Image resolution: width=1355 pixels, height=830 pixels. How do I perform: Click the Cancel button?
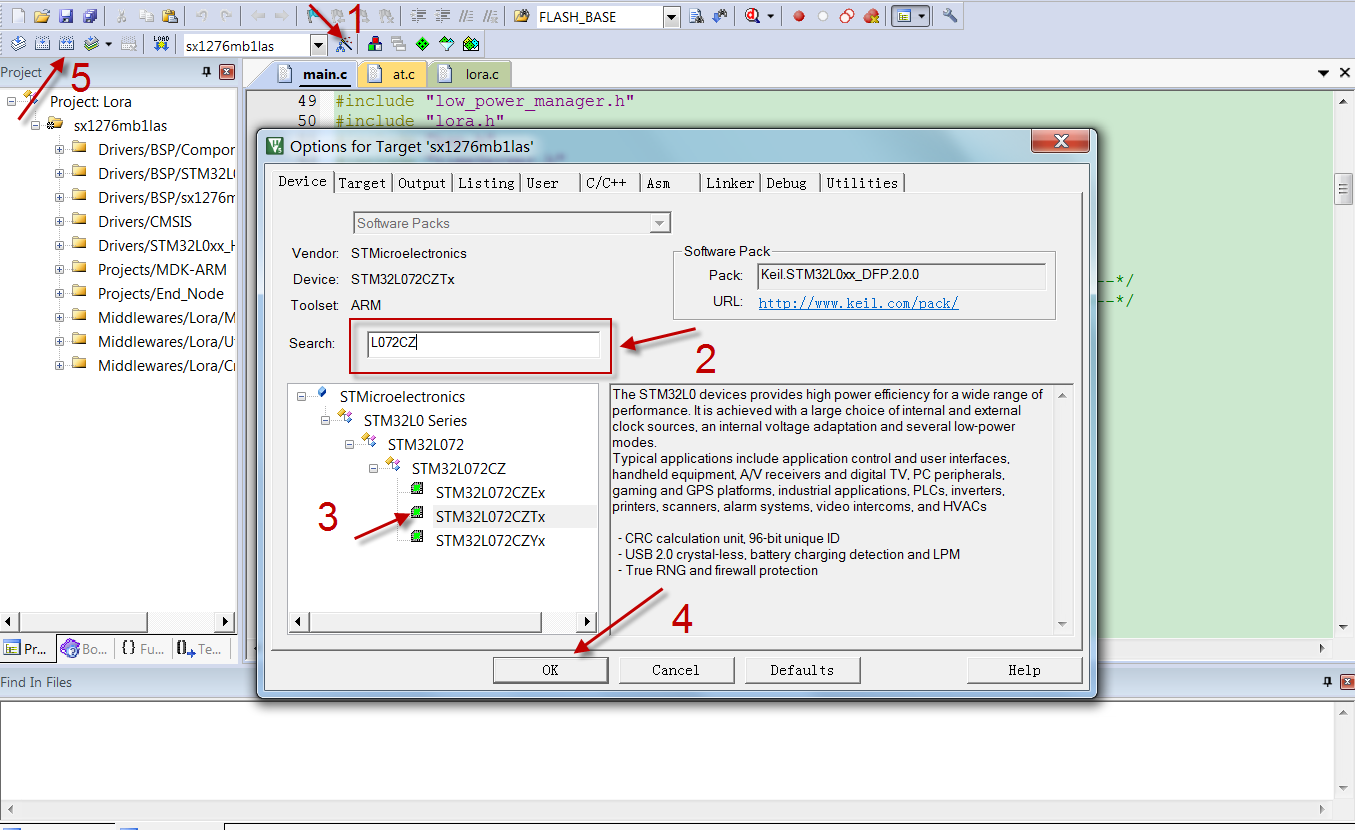pos(676,670)
